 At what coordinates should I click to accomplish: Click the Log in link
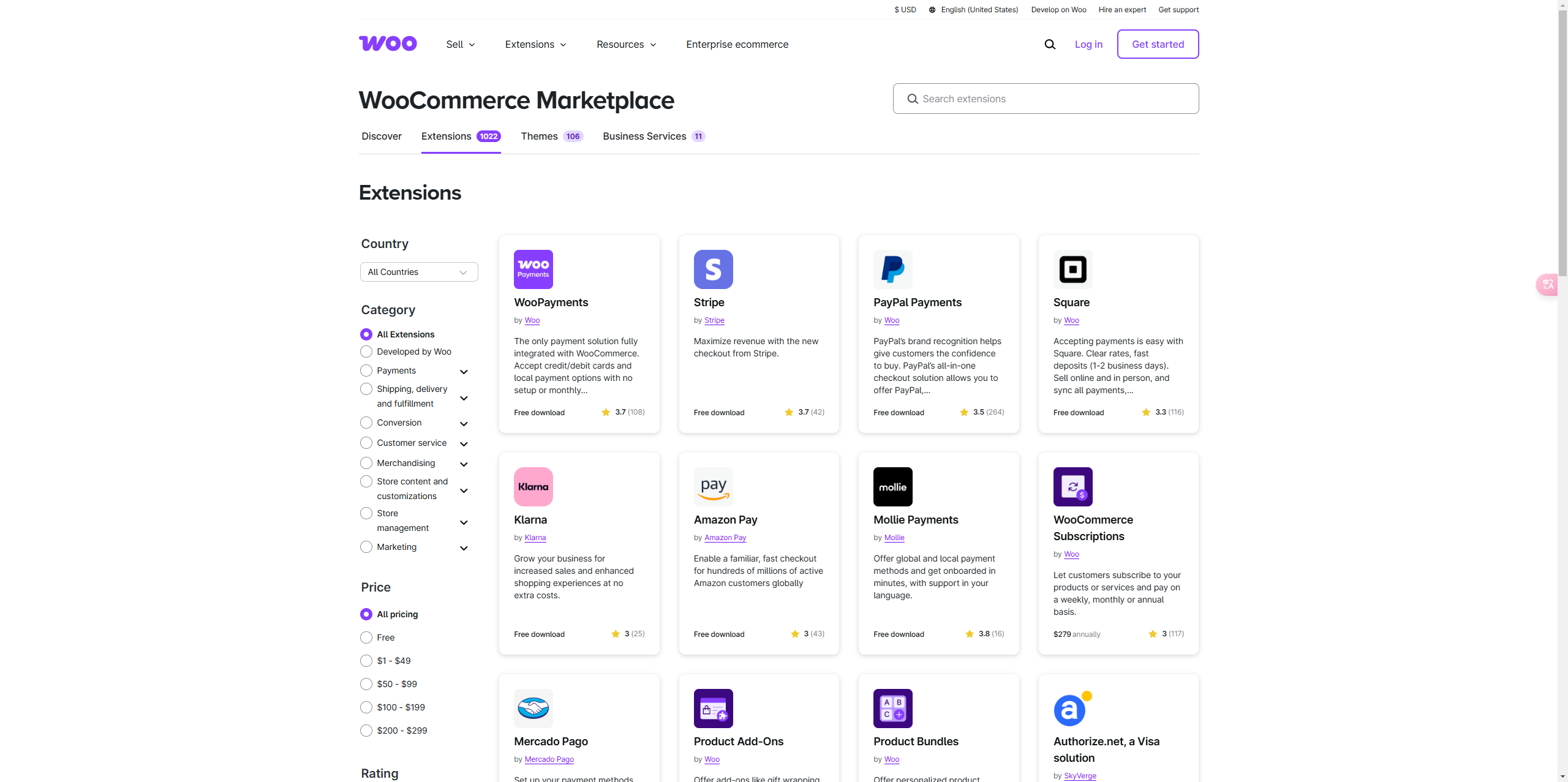click(x=1088, y=44)
